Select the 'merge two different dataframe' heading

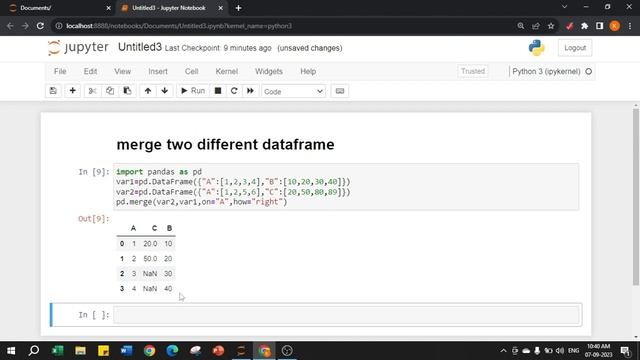point(225,144)
